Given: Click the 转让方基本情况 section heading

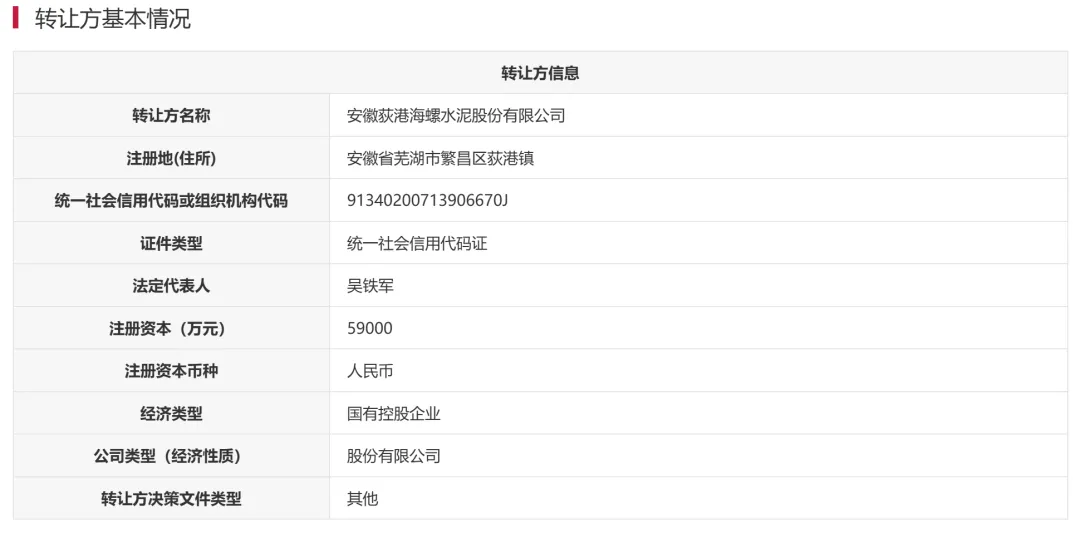Looking at the screenshot, I should pyautogui.click(x=112, y=19).
